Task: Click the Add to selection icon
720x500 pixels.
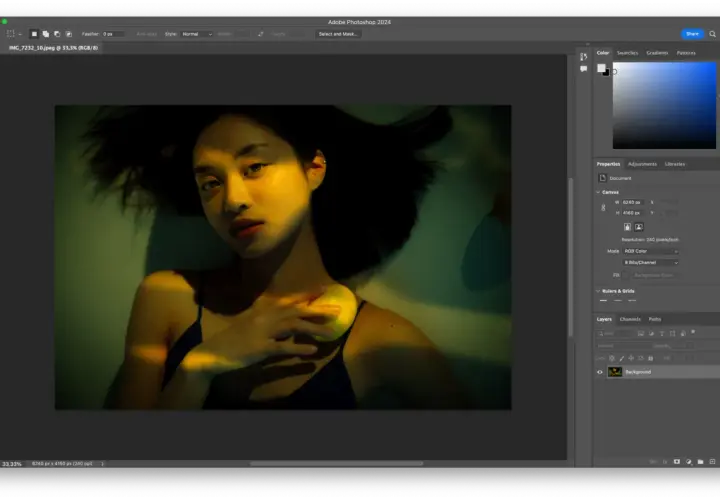Action: (46, 34)
